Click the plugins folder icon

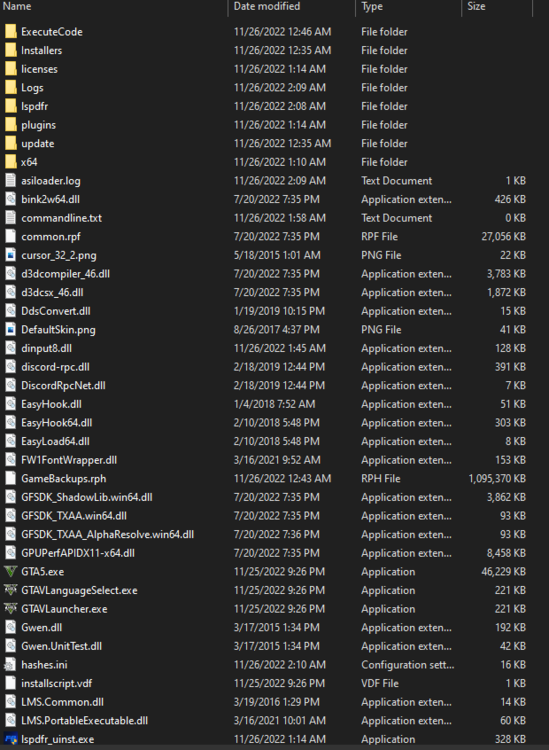pyautogui.click(x=11, y=125)
